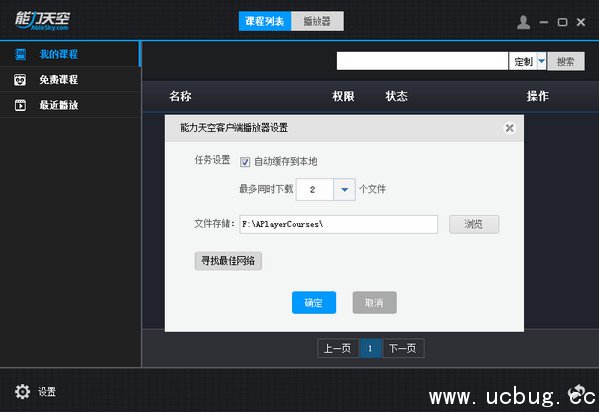Maximize the 能力天空 window
Screen dimensions: 599x412
click(562, 22)
